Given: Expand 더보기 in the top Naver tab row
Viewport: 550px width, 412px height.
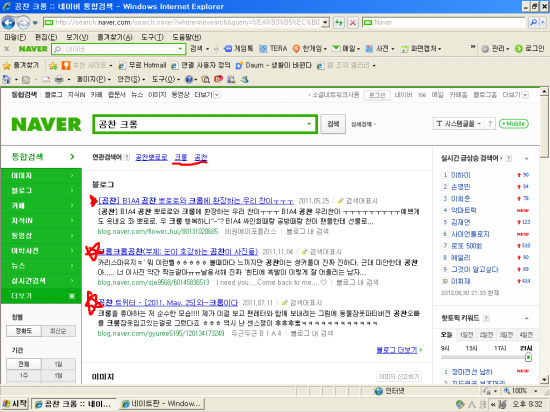Looking at the screenshot, I should coord(207,95).
